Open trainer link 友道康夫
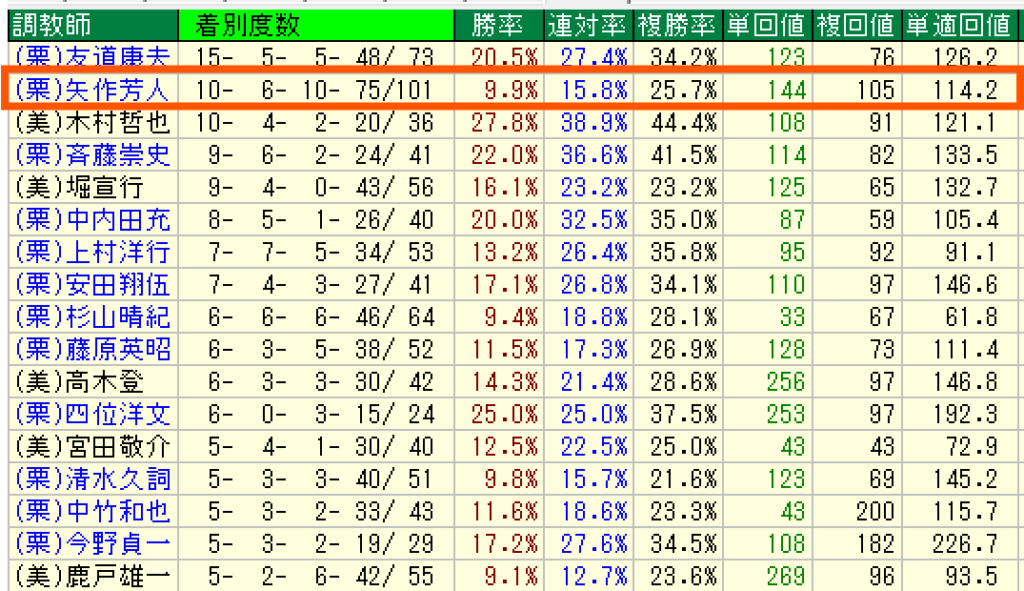 pos(92,57)
